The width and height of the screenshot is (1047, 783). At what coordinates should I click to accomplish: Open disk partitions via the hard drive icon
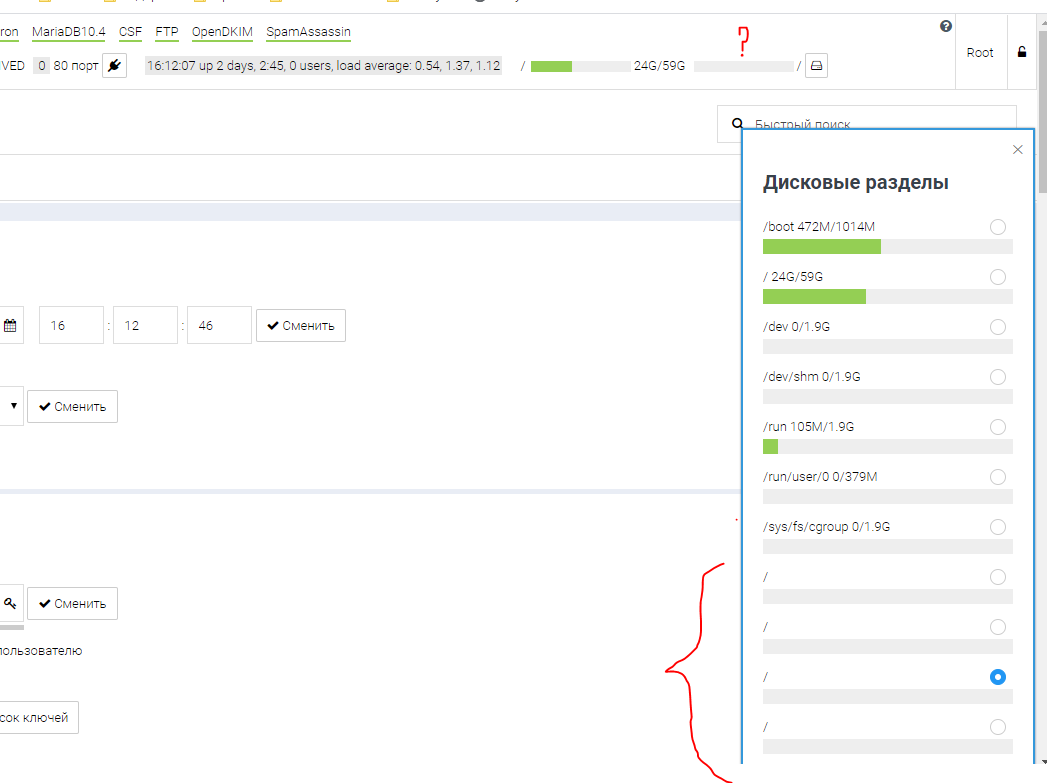(817, 66)
